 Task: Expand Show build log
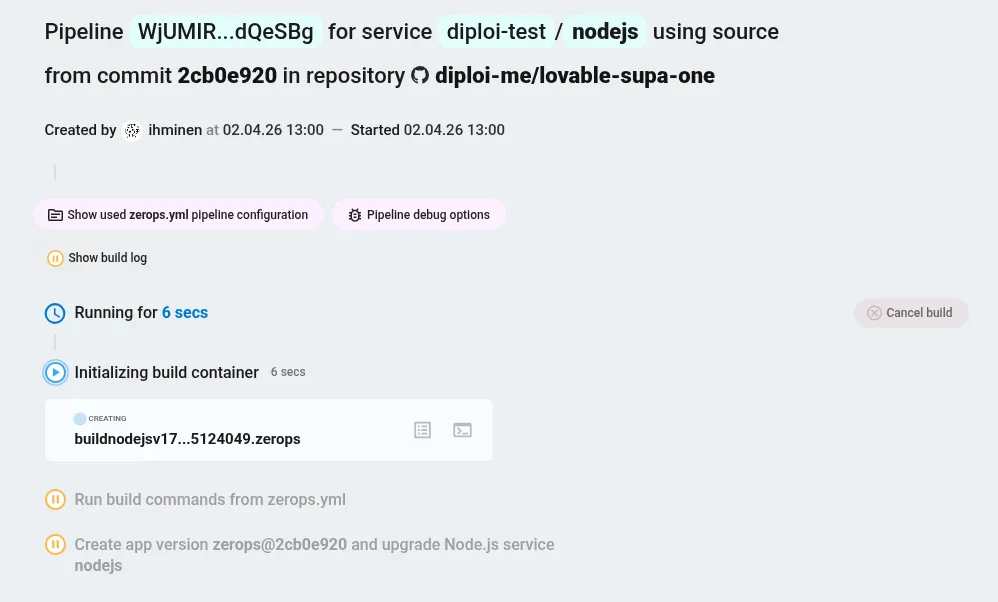point(107,258)
